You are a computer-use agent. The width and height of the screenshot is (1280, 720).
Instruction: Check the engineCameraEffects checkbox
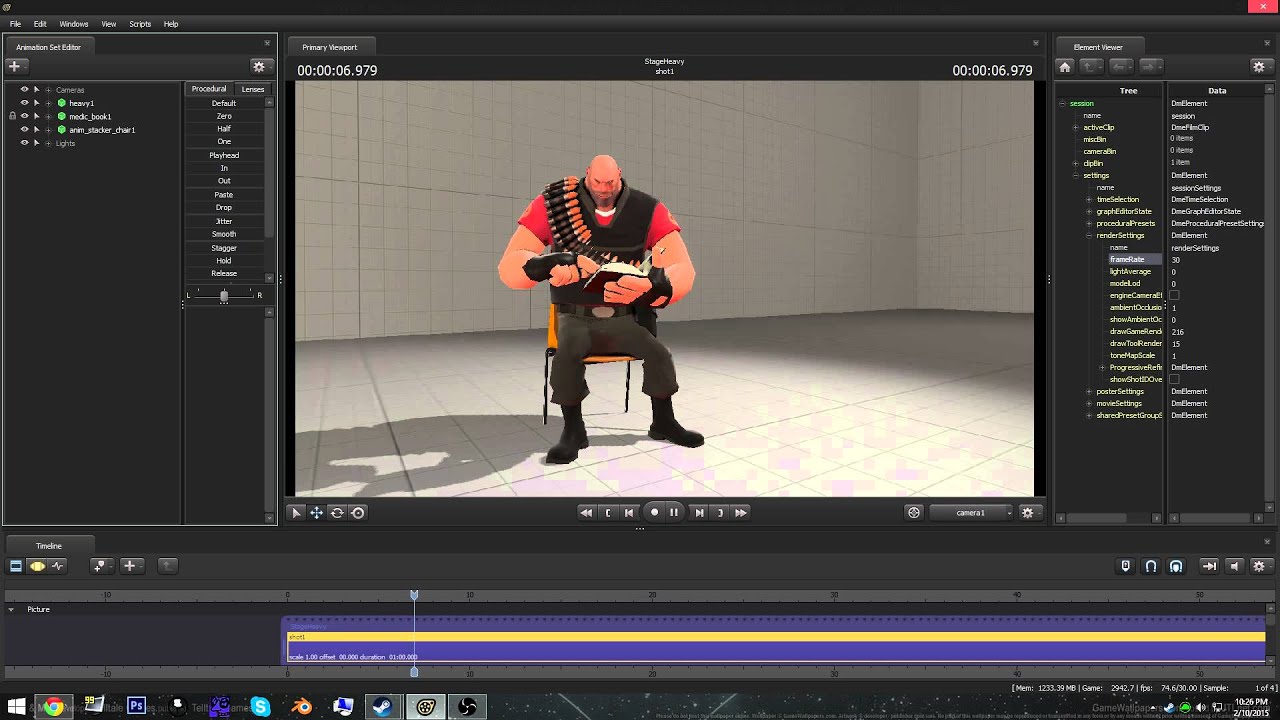pyautogui.click(x=1175, y=295)
